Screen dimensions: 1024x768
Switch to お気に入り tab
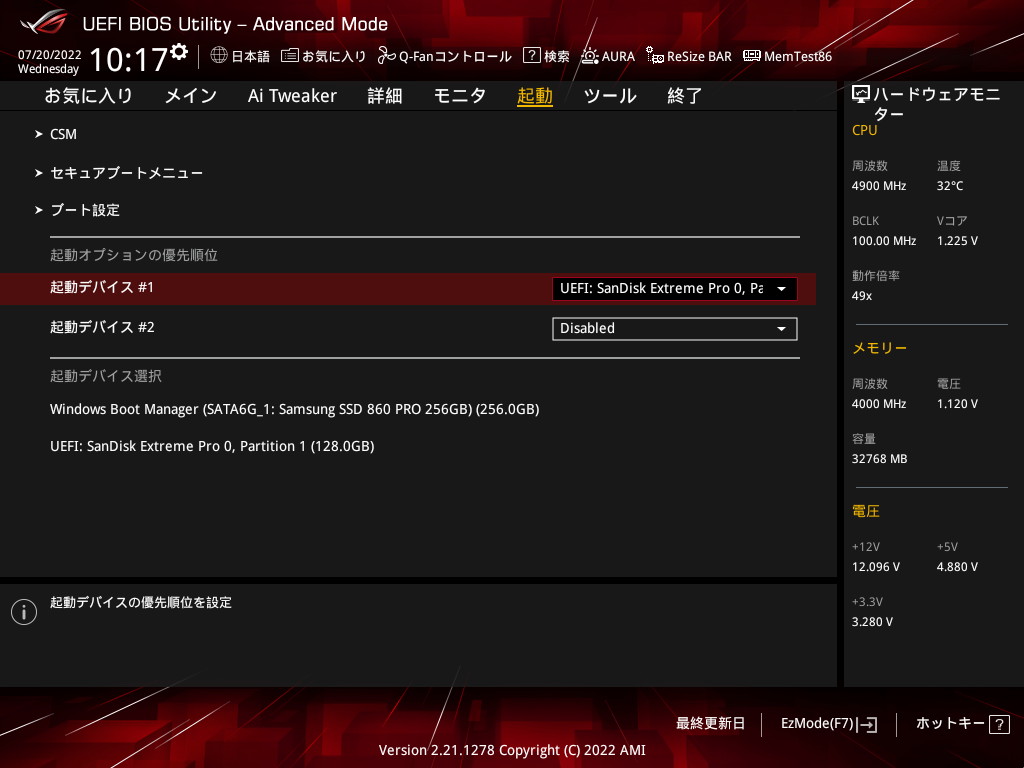click(88, 96)
